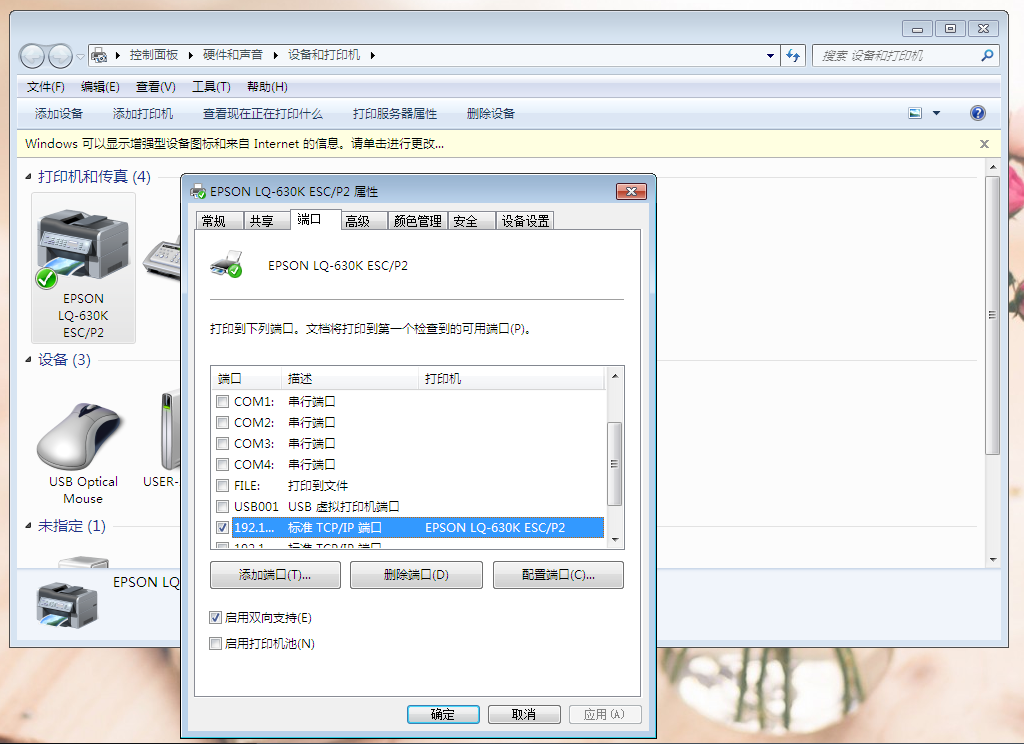Viewport: 1024px width, 744px height.
Task: Click the 描述 column header
Action: [x=350, y=379]
